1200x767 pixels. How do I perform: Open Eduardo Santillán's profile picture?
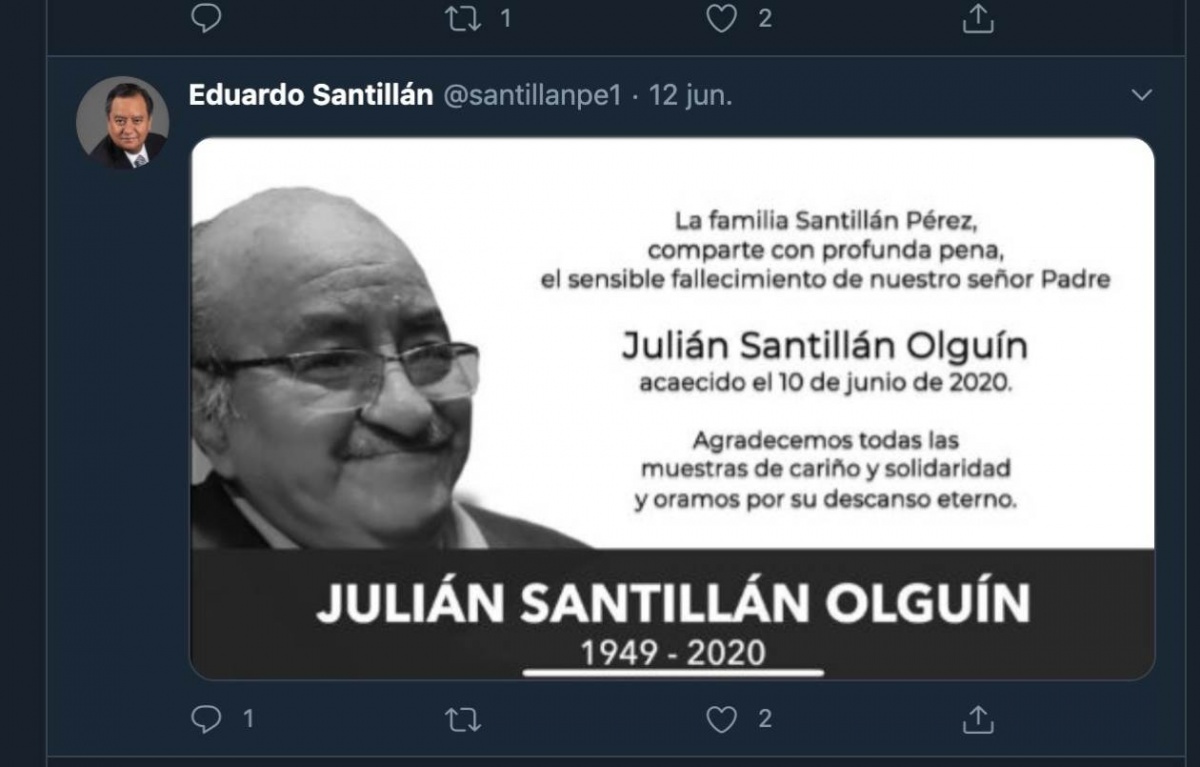123,123
